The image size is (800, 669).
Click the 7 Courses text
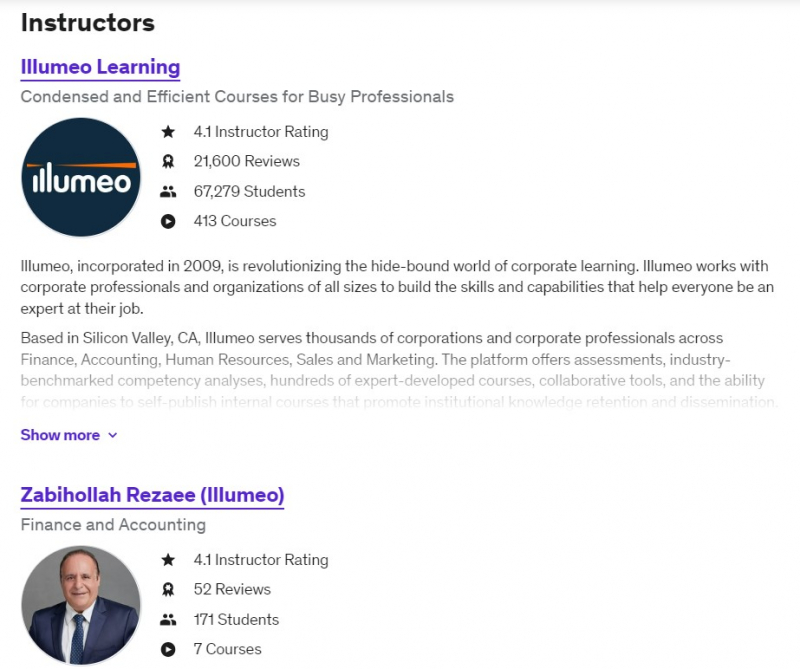click(227, 649)
